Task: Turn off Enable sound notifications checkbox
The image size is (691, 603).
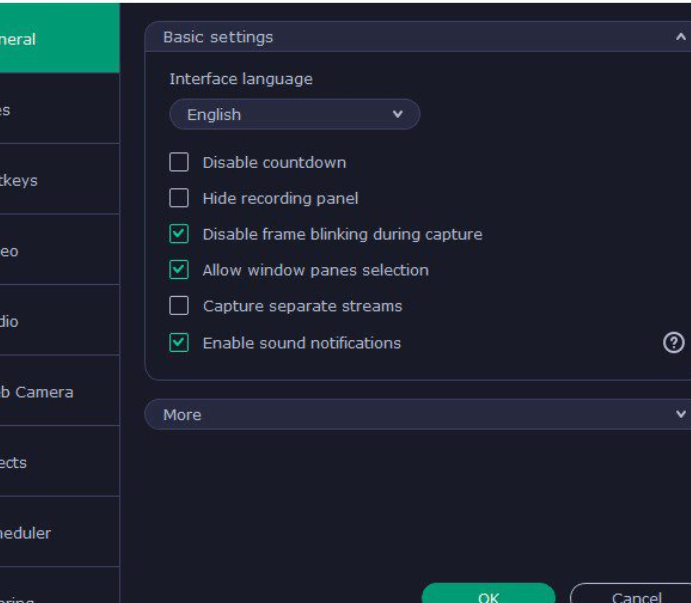Action: pos(179,342)
